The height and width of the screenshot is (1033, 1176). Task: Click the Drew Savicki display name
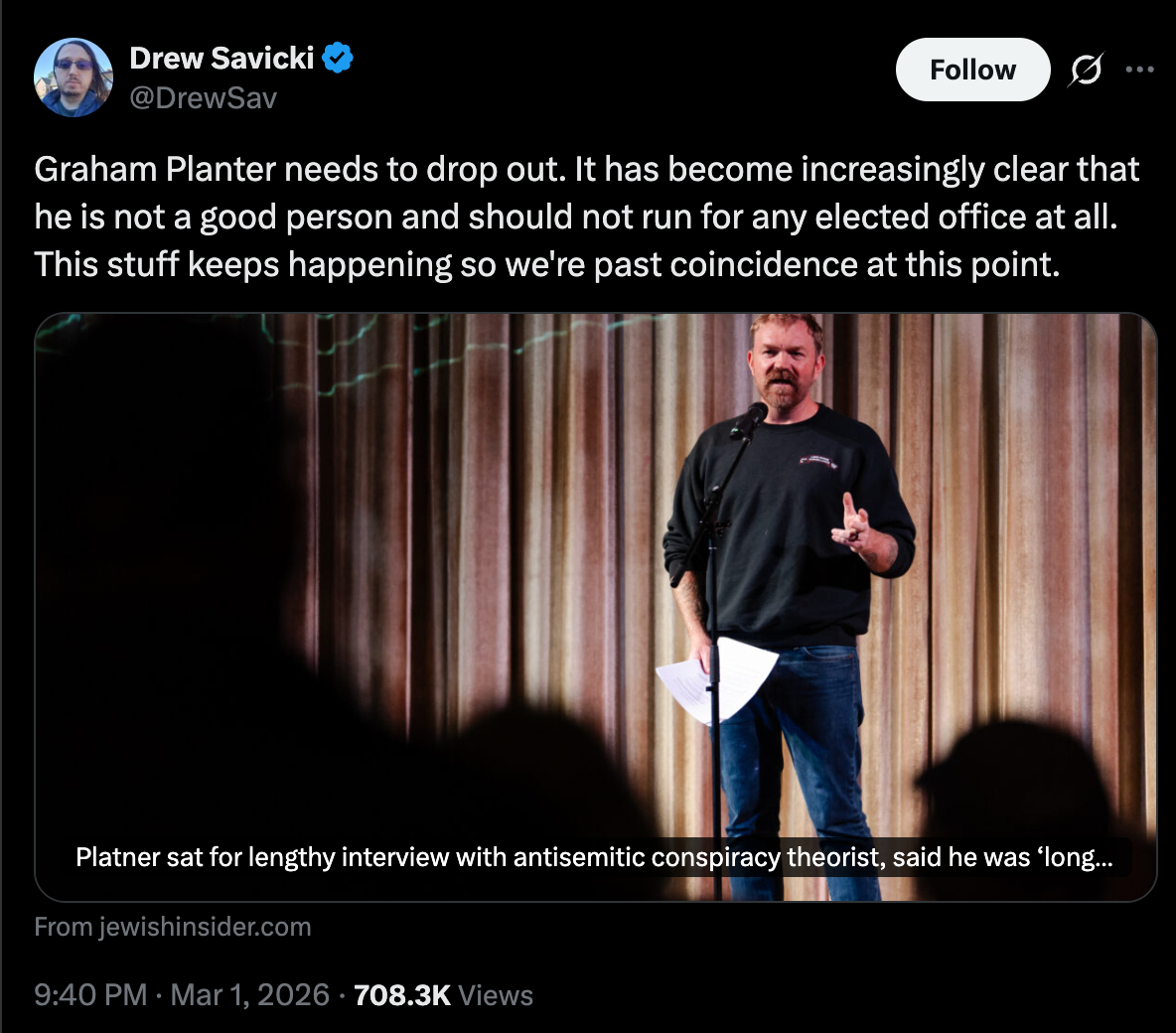click(221, 59)
